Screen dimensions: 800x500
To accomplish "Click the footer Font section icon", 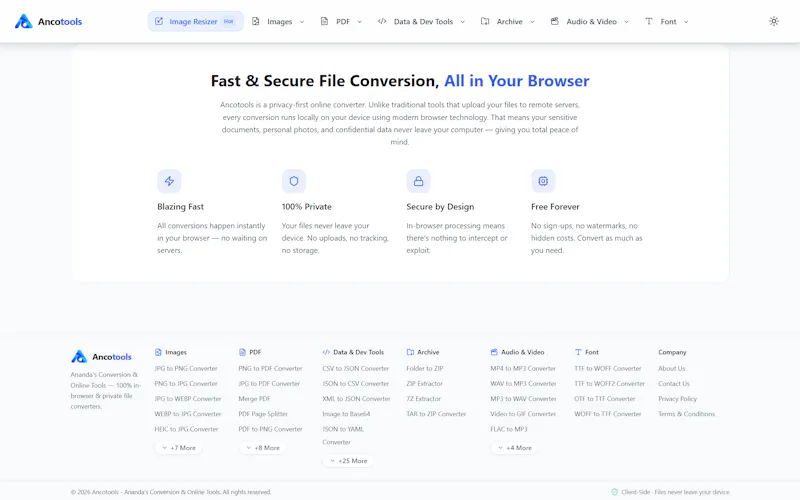I will [578, 352].
